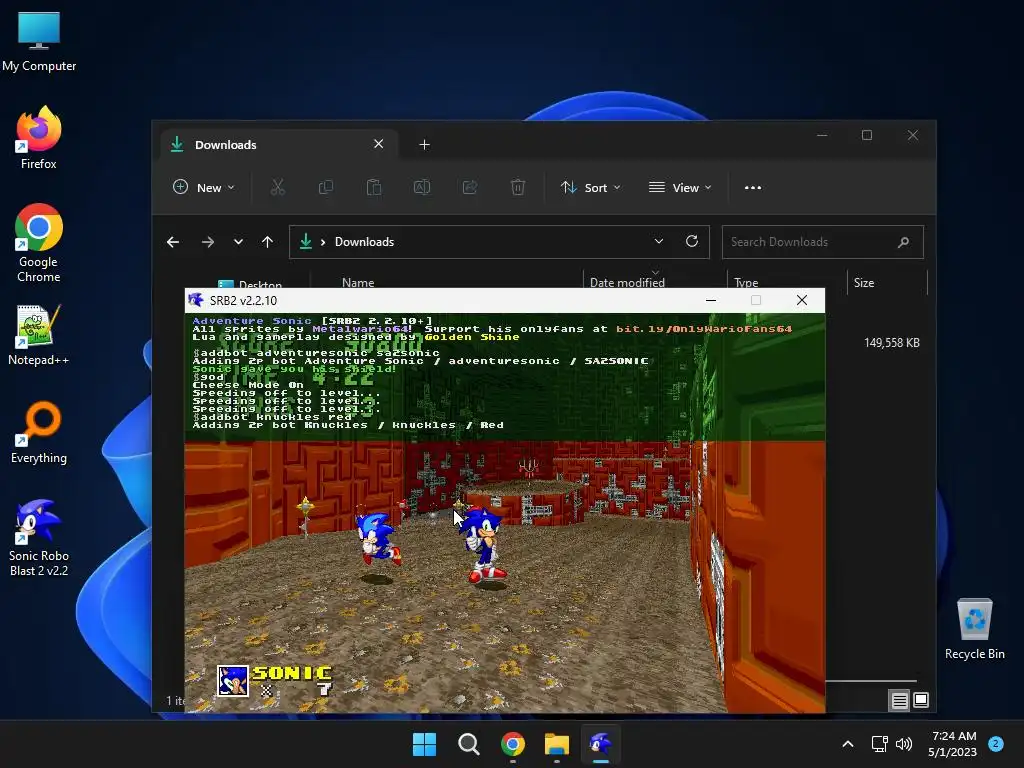1024x768 pixels.
Task: Click the Paste icon in Explorer toolbar
Action: click(374, 187)
